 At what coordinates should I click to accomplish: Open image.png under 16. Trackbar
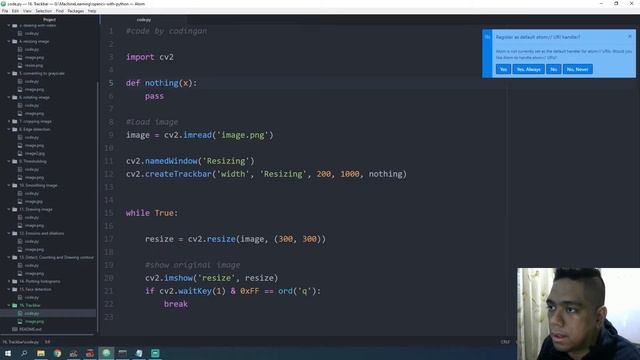coord(34,321)
